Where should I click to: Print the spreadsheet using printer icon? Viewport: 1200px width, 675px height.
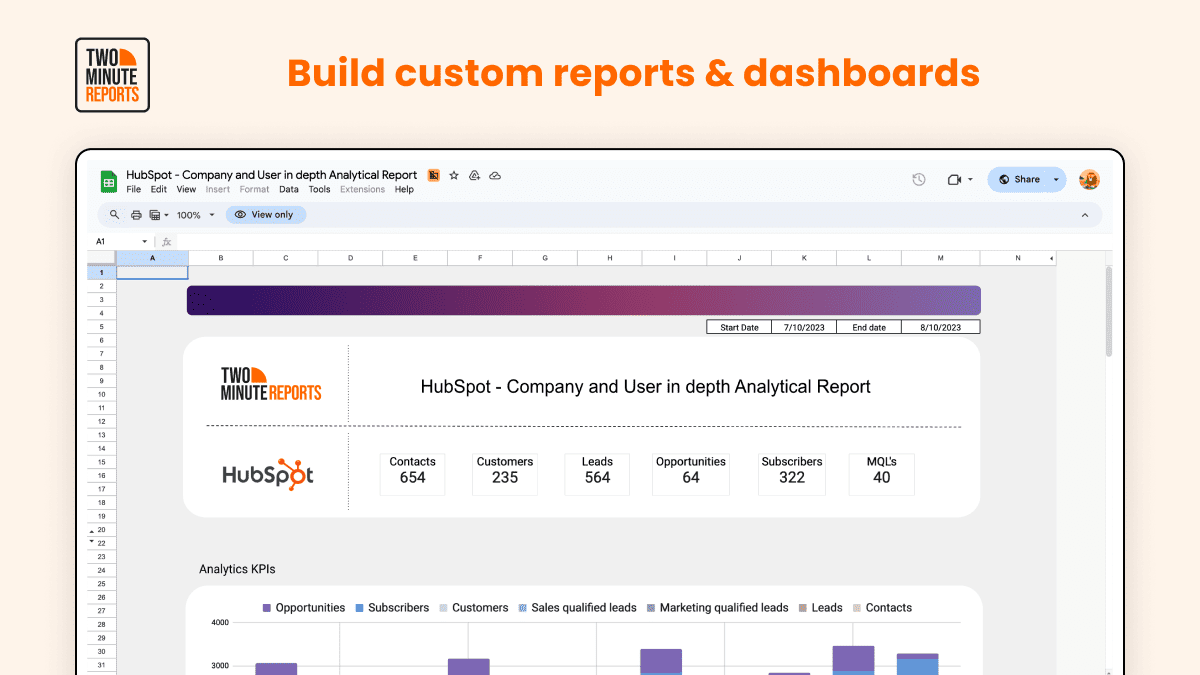click(136, 215)
